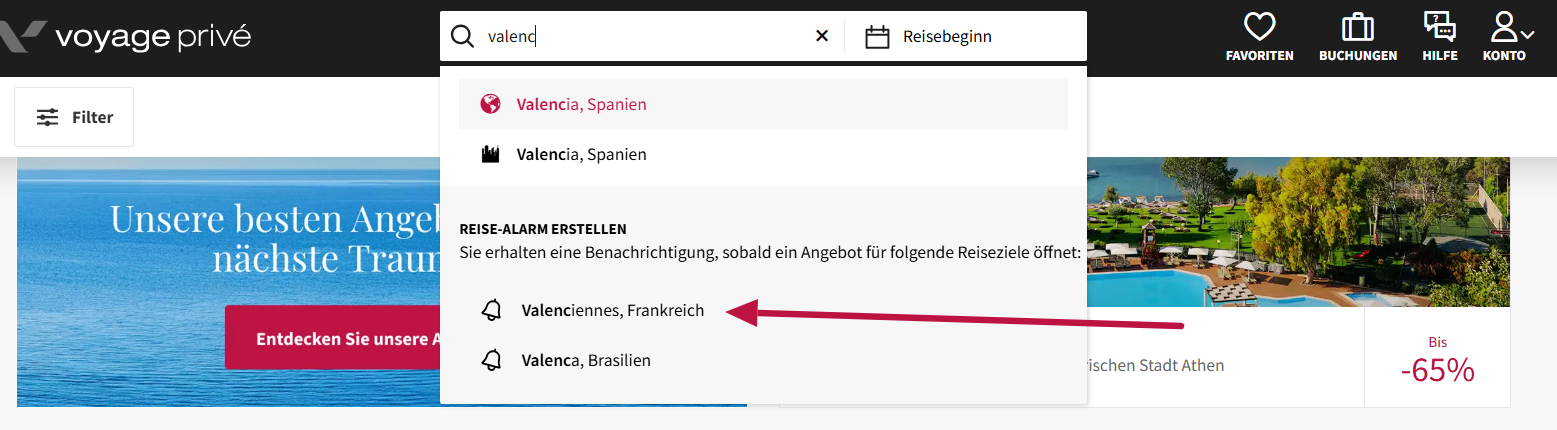Click the bell icon for Valenciennes
Image resolution: width=1557 pixels, height=430 pixels.
click(x=491, y=311)
